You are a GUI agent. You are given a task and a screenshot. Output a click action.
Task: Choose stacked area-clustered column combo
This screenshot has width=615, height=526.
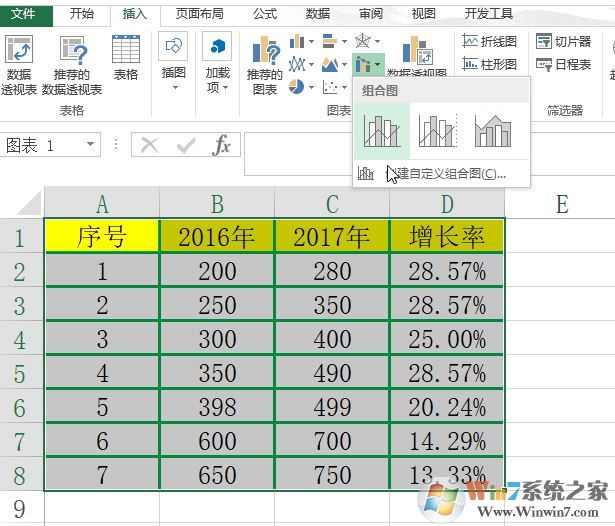coord(493,131)
